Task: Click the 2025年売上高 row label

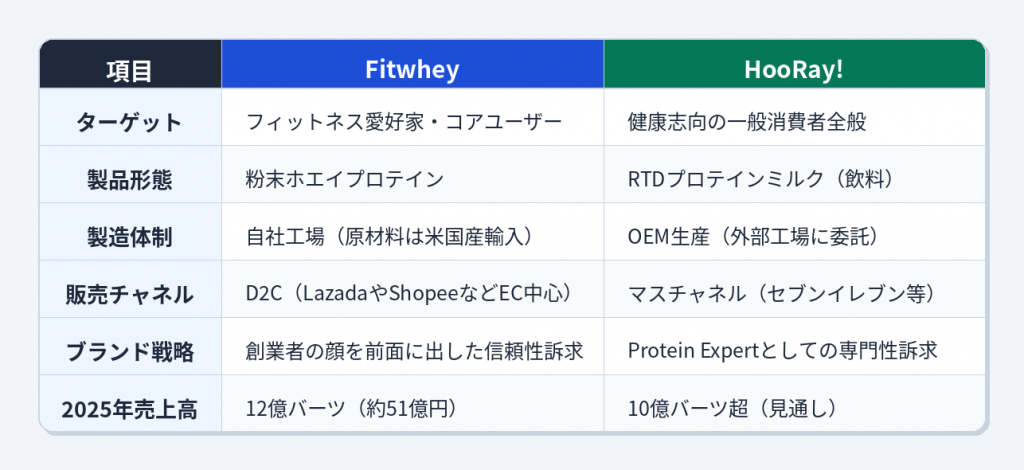Action: [x=130, y=408]
